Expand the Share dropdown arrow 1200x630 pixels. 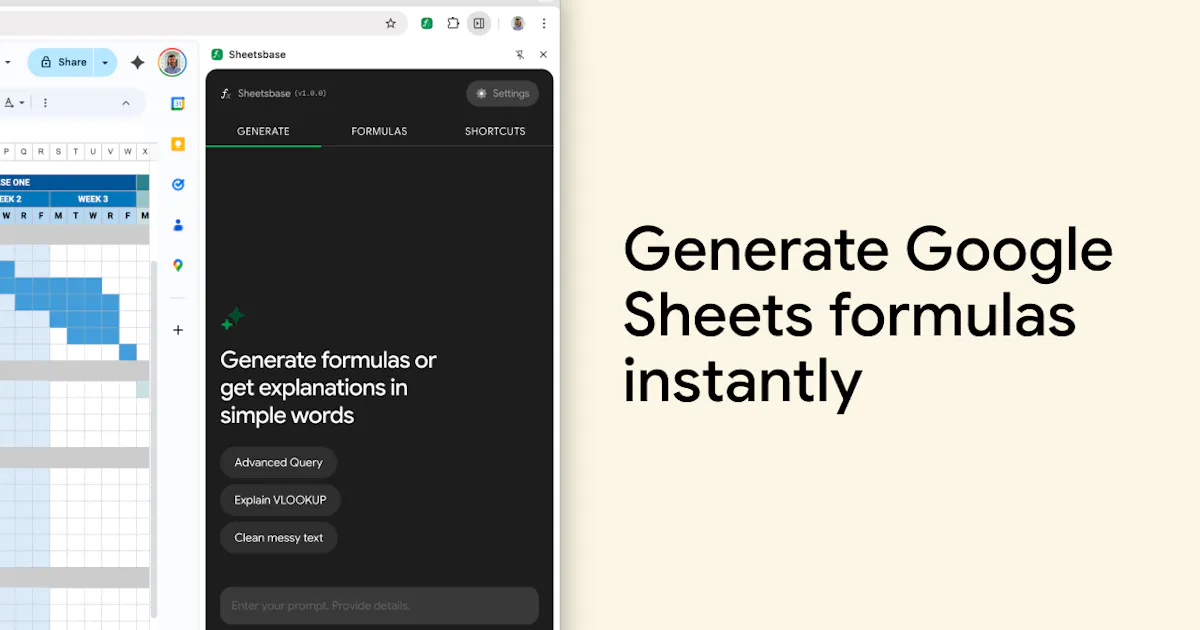(105, 62)
